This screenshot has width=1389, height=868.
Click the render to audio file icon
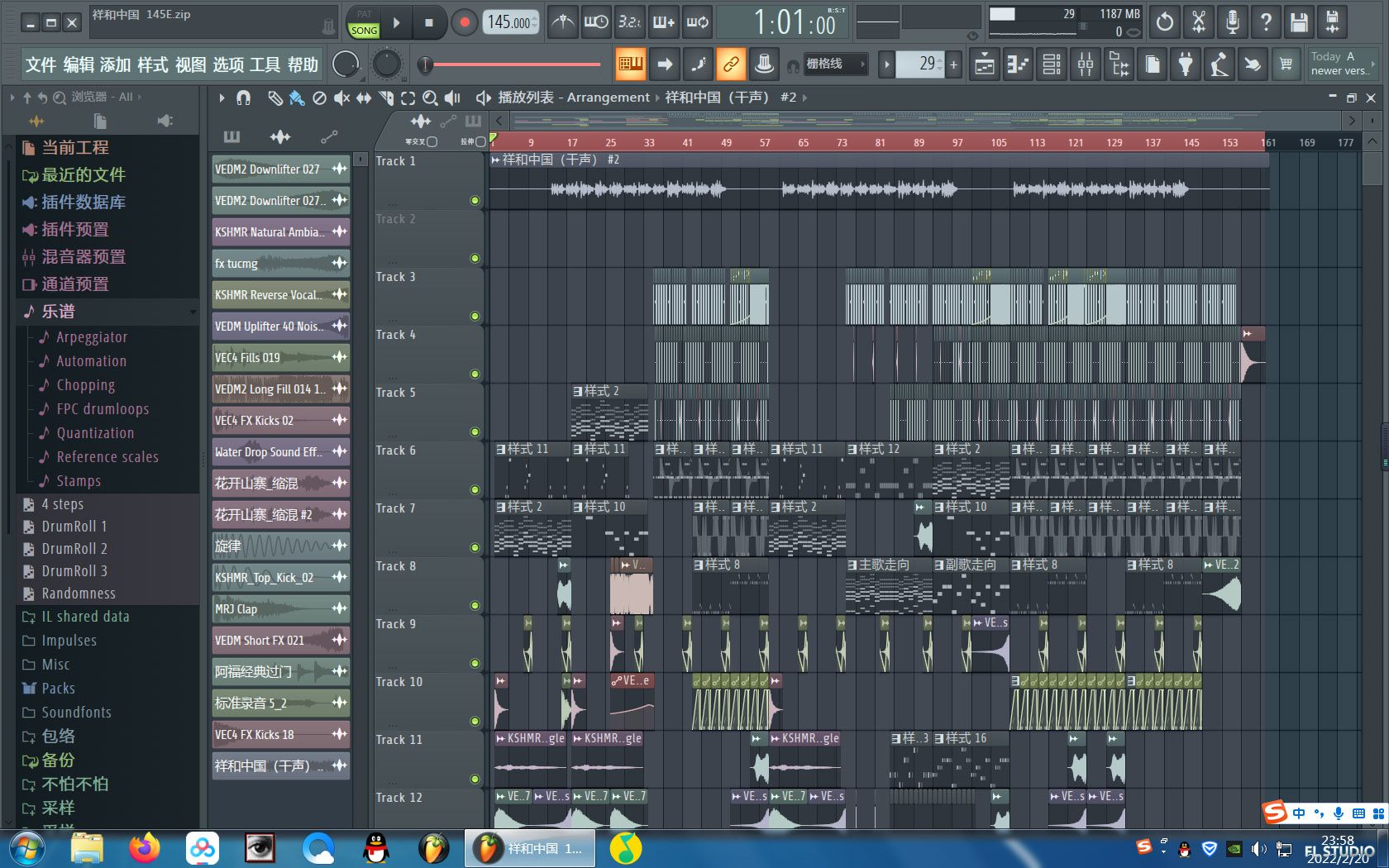coord(1333,22)
